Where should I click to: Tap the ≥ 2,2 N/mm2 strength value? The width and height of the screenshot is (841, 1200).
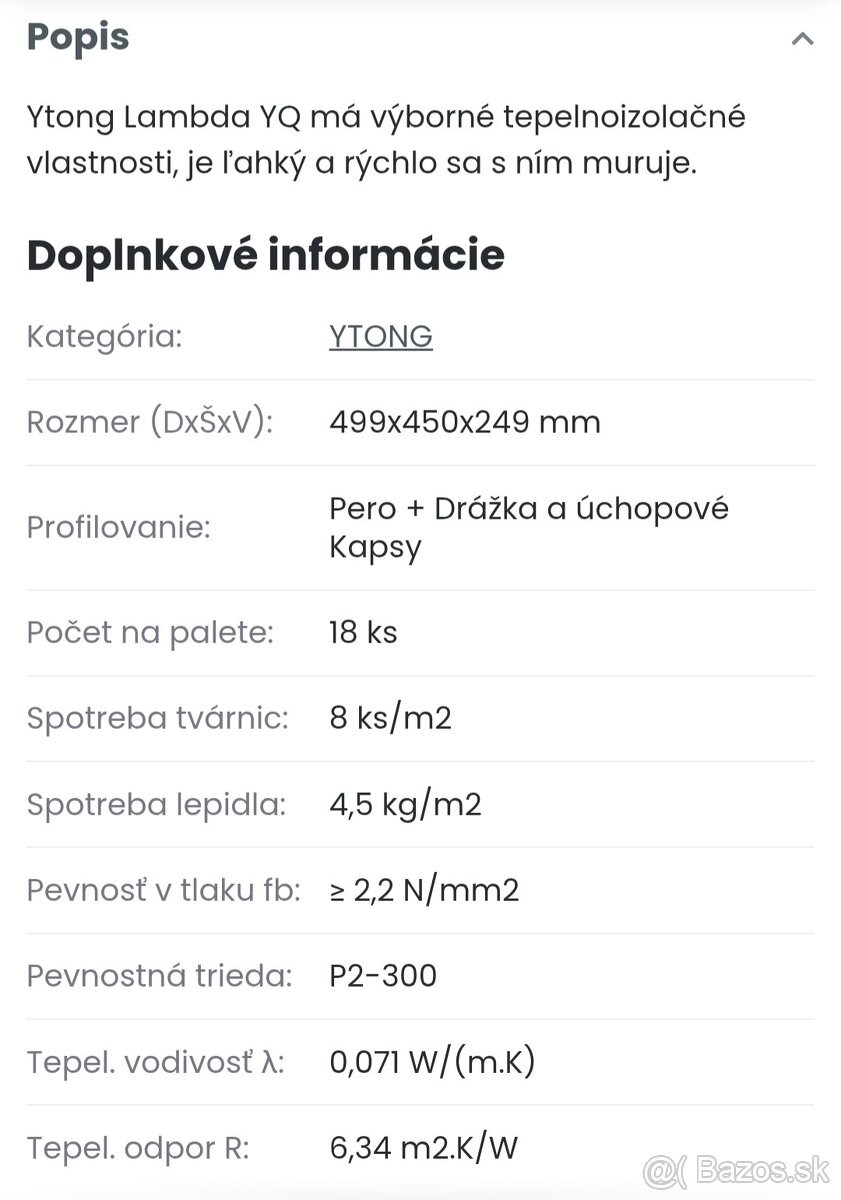pyautogui.click(x=424, y=890)
